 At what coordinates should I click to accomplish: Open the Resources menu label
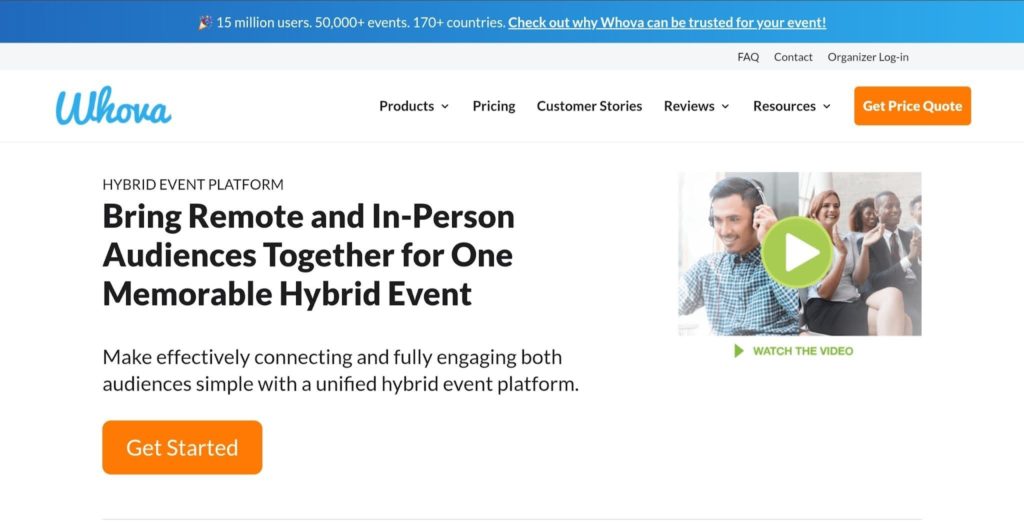(784, 106)
